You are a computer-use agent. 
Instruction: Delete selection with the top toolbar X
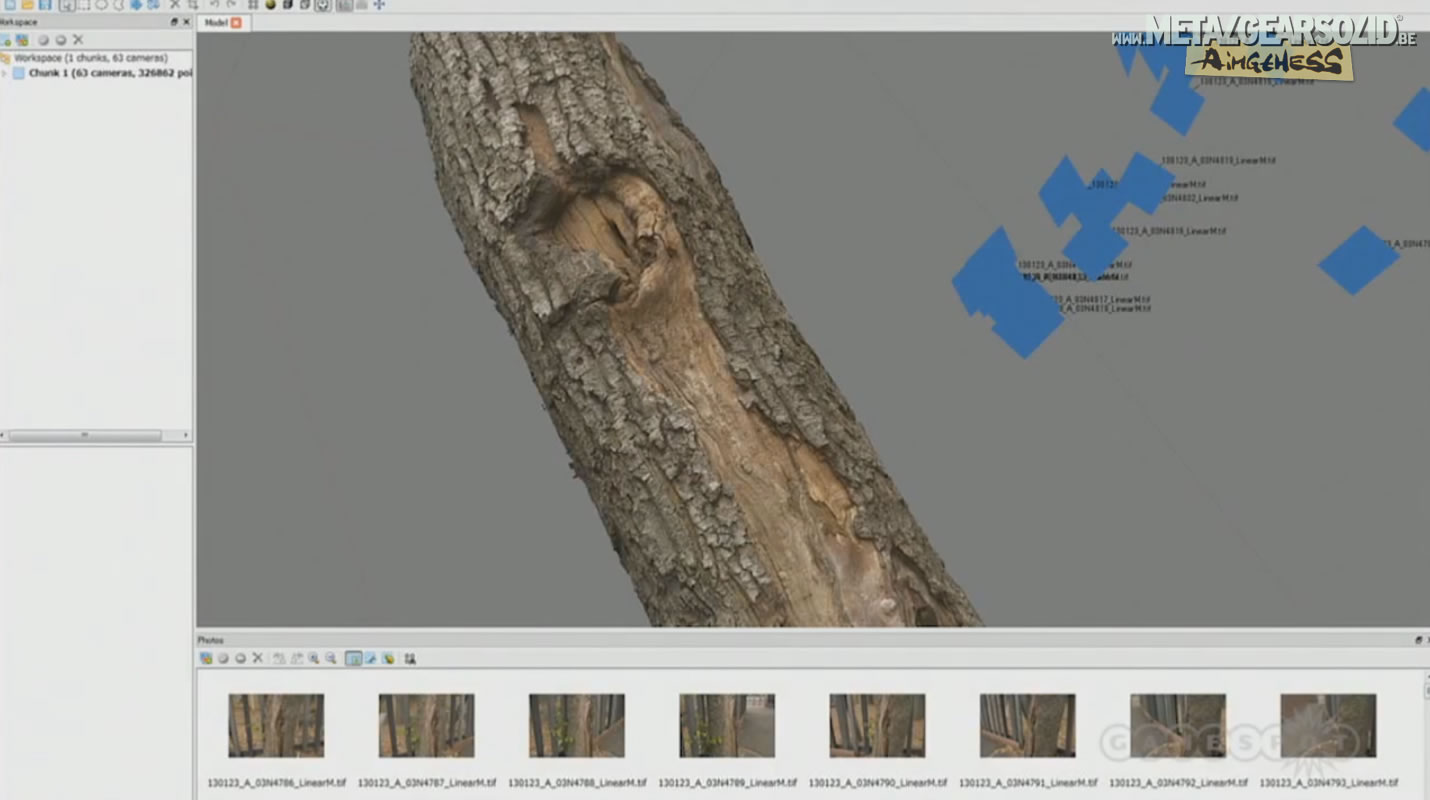point(175,5)
